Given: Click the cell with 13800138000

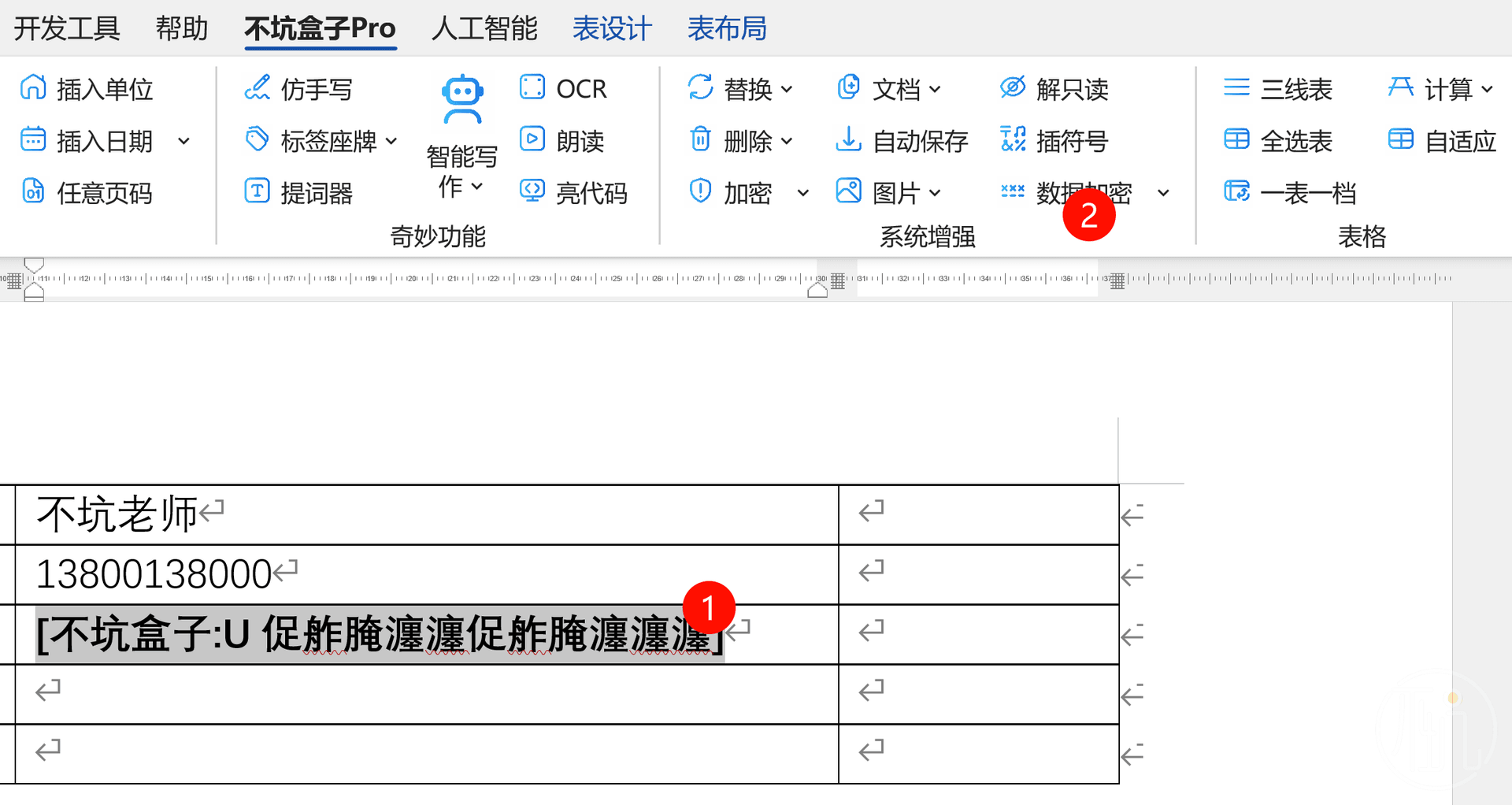Looking at the screenshot, I should pyautogui.click(x=427, y=574).
